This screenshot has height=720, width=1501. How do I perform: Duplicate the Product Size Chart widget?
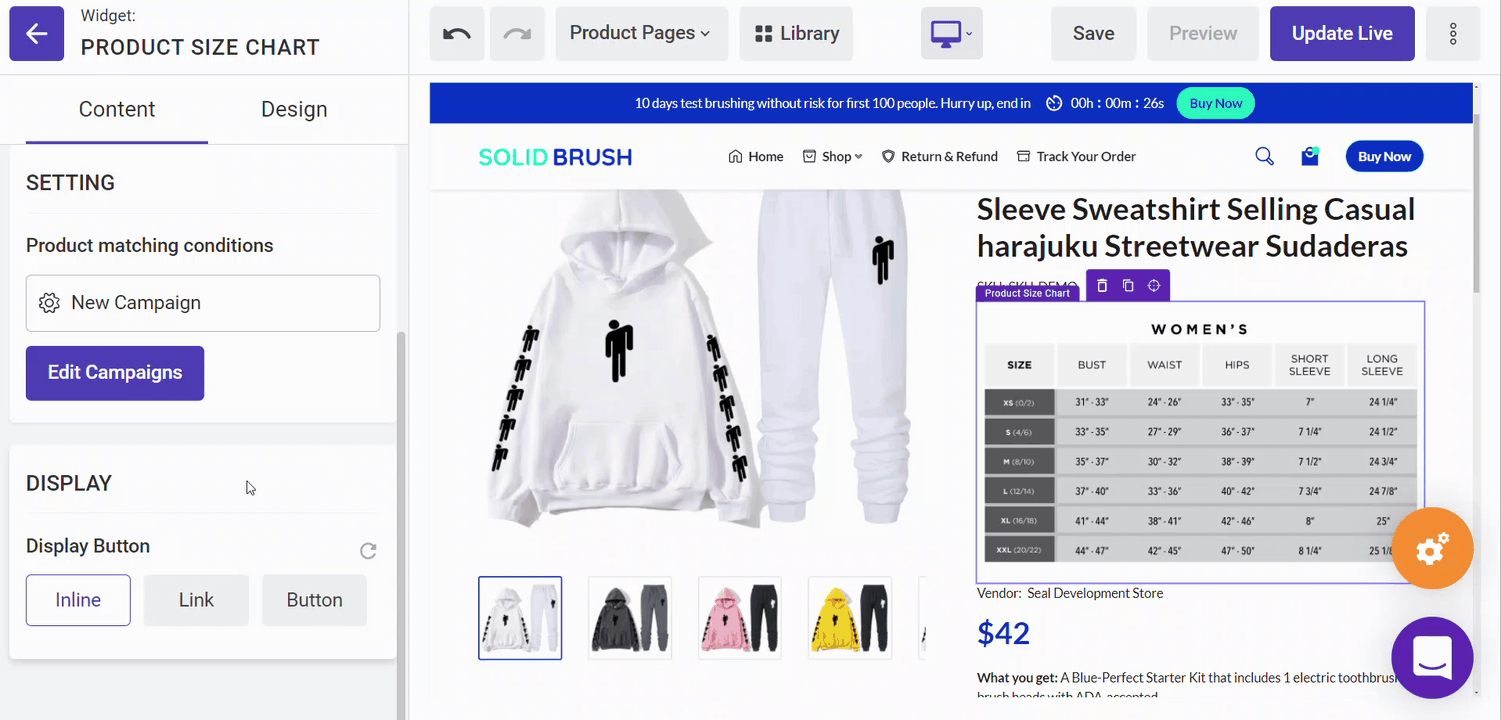click(1128, 286)
